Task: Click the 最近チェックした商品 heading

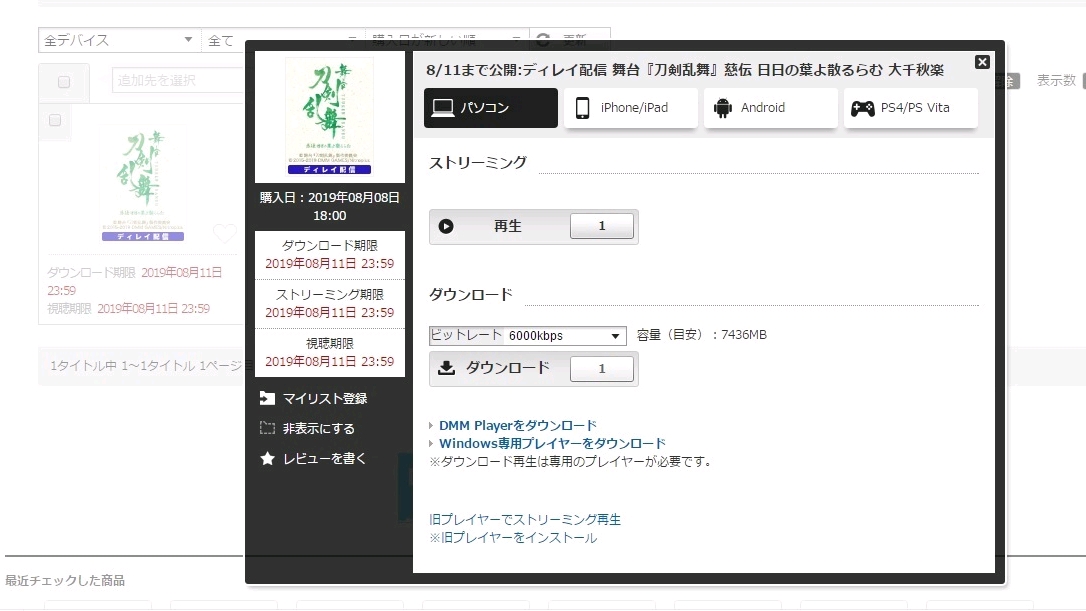Action: tap(65, 581)
